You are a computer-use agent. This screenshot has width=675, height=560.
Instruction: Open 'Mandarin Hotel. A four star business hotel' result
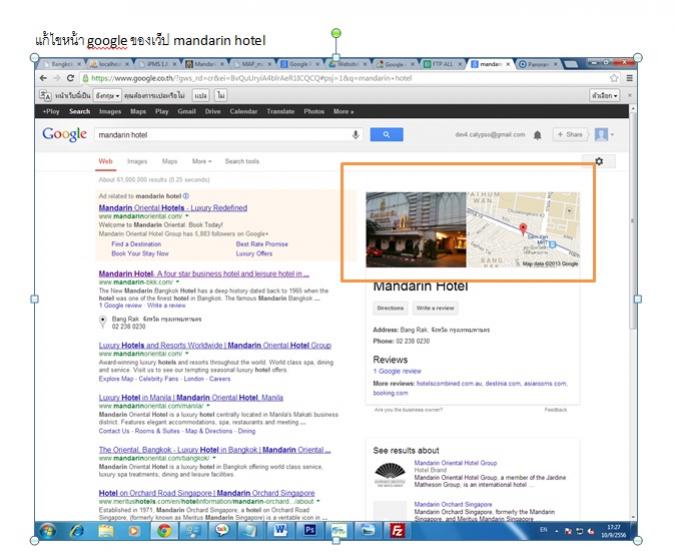(204, 274)
